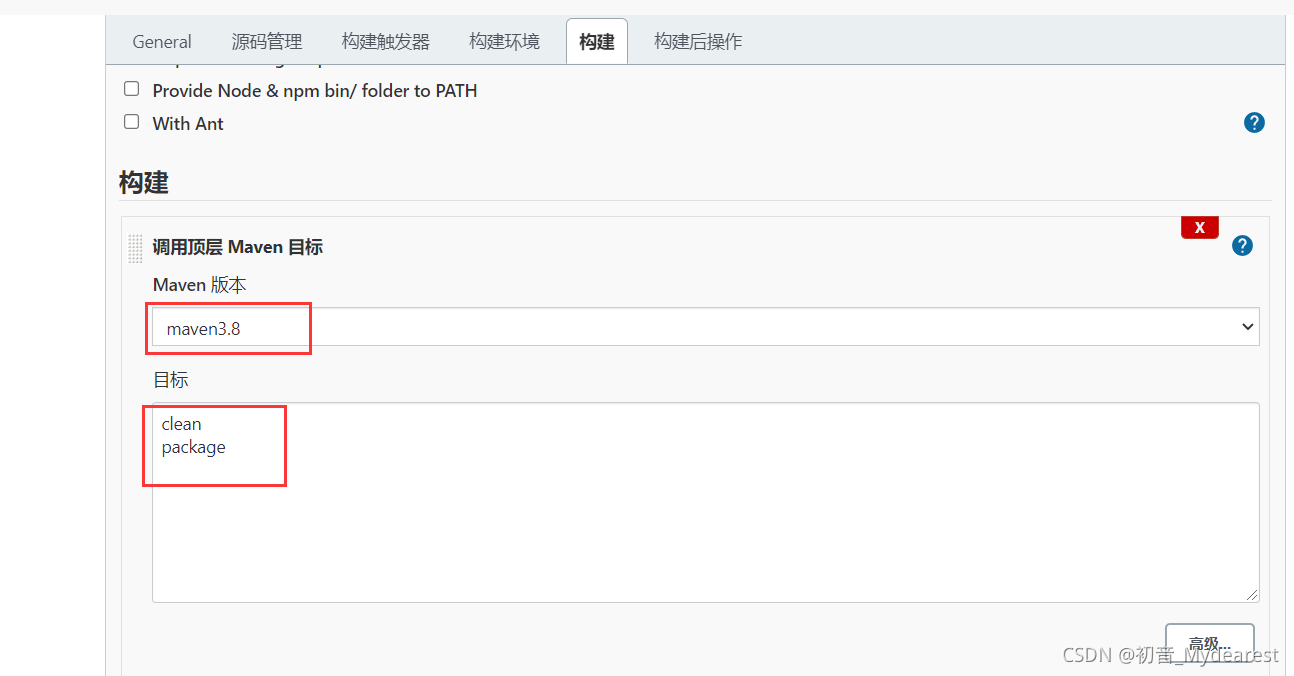Click the Maven 版本 label
Screen dimensions: 1294x676
pyautogui.click(x=199, y=285)
